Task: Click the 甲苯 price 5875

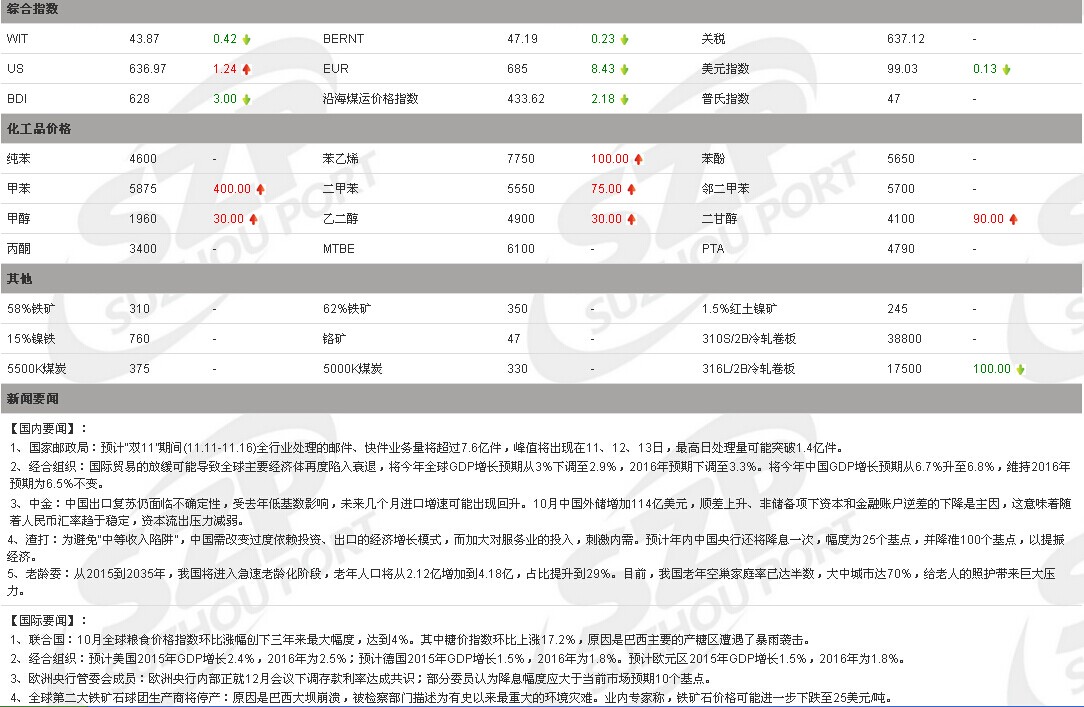Action: (x=142, y=189)
